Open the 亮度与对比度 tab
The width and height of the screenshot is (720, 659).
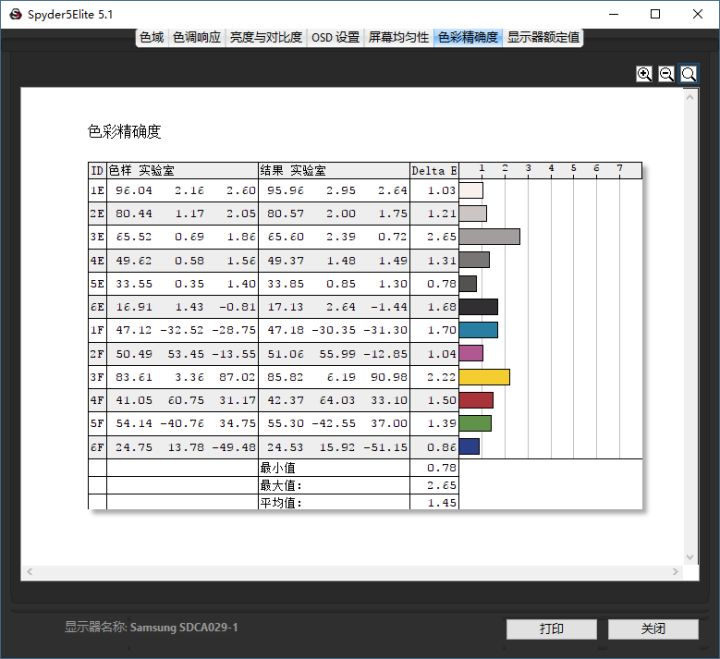[266, 37]
